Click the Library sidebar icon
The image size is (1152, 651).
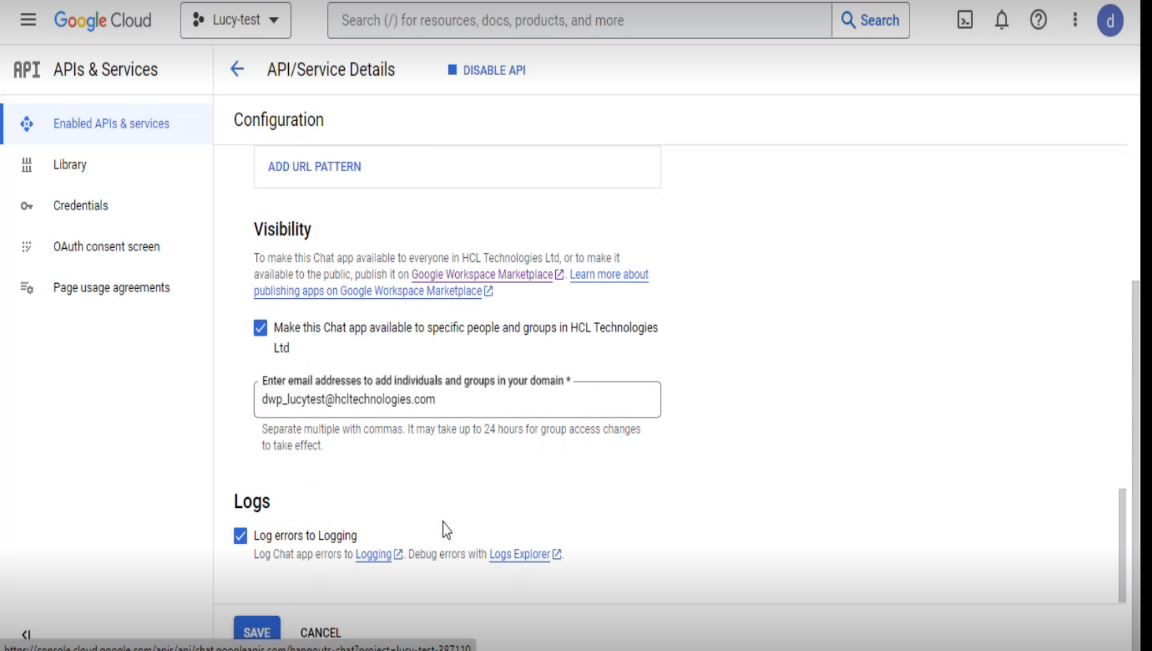click(26, 165)
